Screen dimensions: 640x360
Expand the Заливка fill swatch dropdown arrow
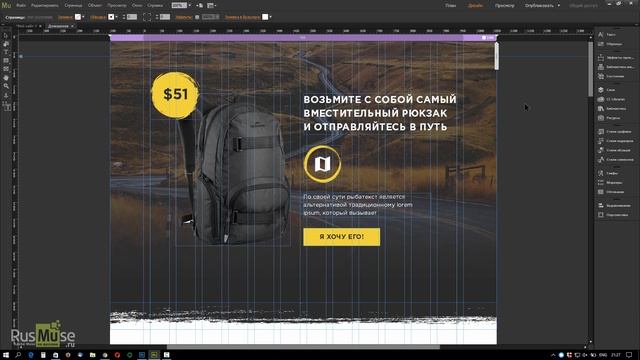83,17
